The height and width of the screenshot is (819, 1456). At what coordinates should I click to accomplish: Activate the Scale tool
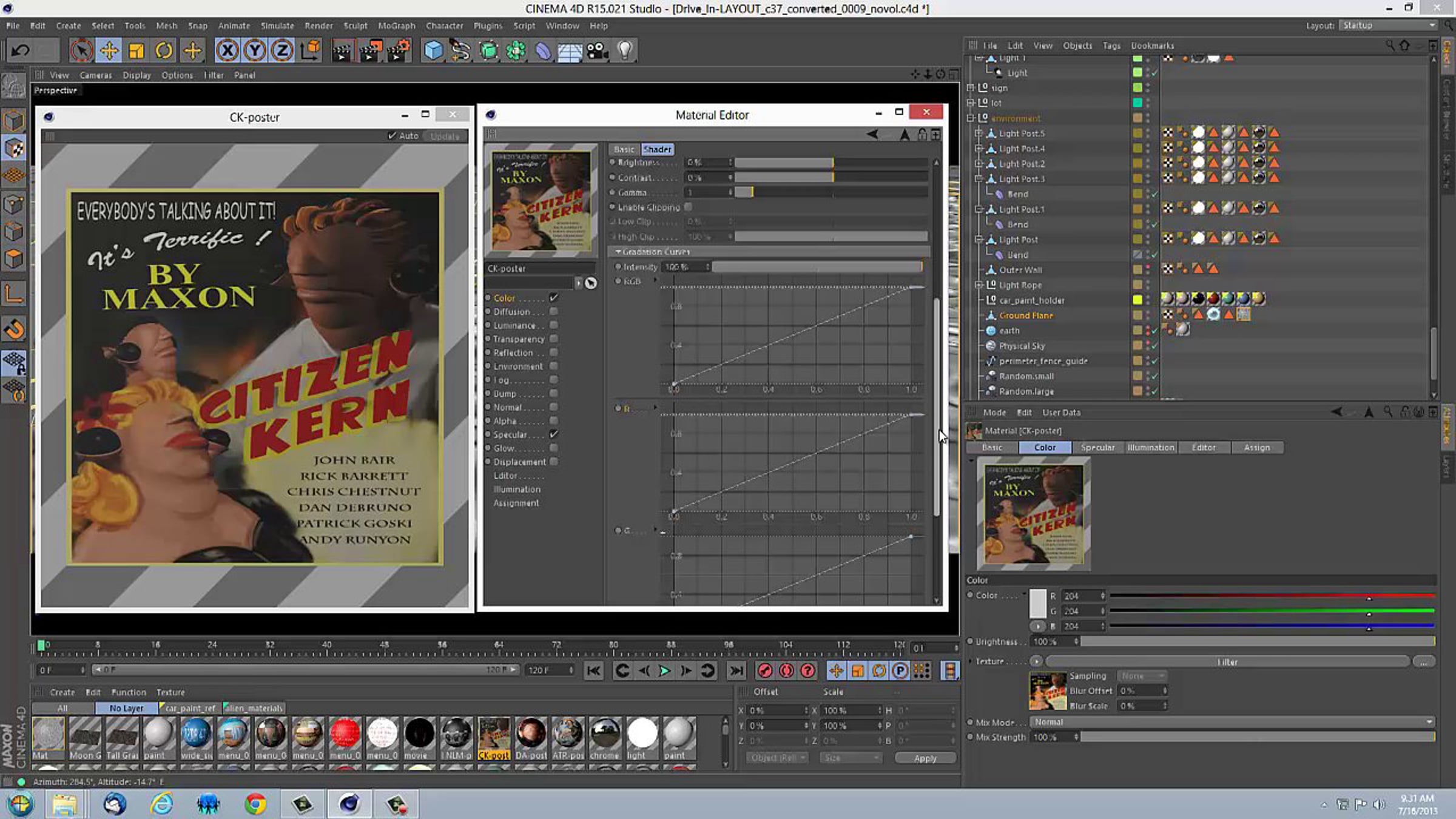[136, 51]
